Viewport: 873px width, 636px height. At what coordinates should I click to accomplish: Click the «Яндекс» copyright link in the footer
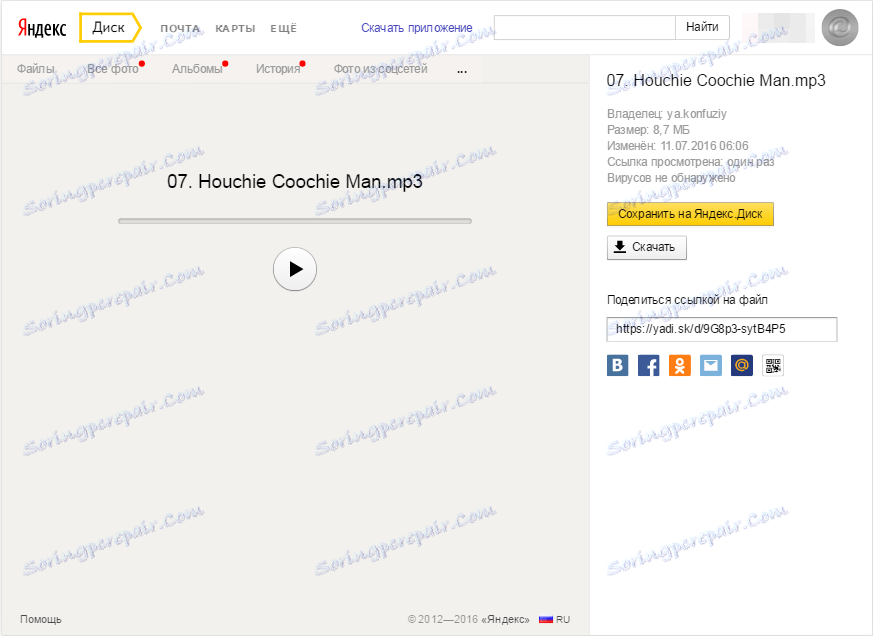click(506, 619)
